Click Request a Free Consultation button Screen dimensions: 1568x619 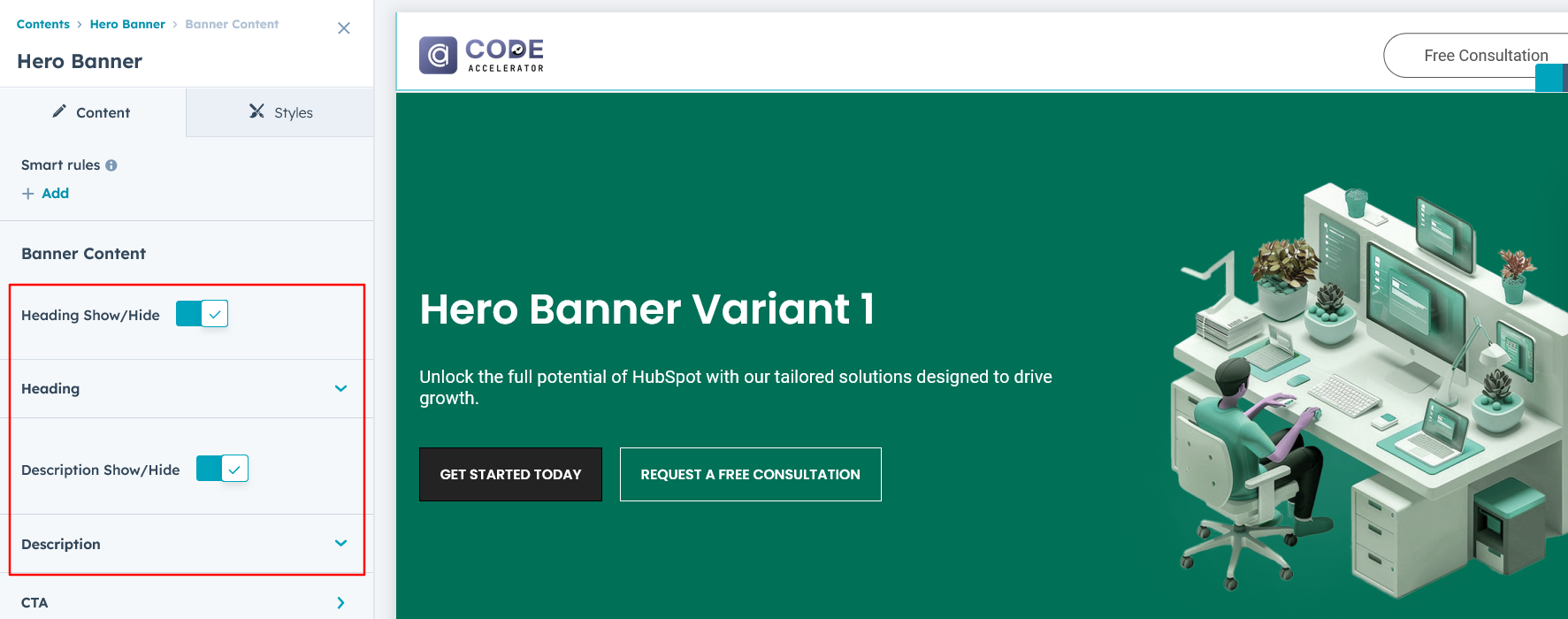[x=750, y=475]
